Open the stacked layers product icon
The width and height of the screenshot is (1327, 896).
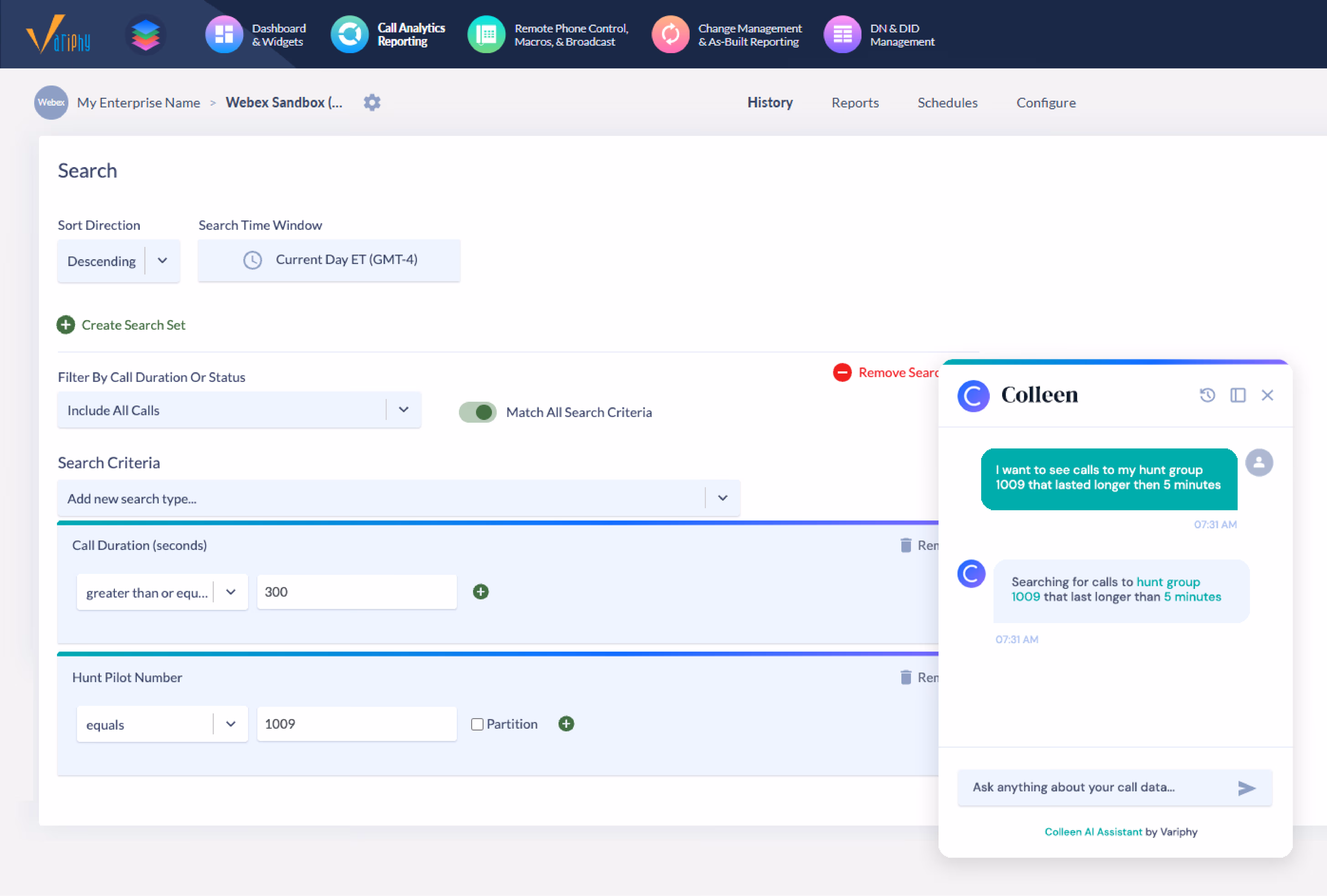pos(146,35)
